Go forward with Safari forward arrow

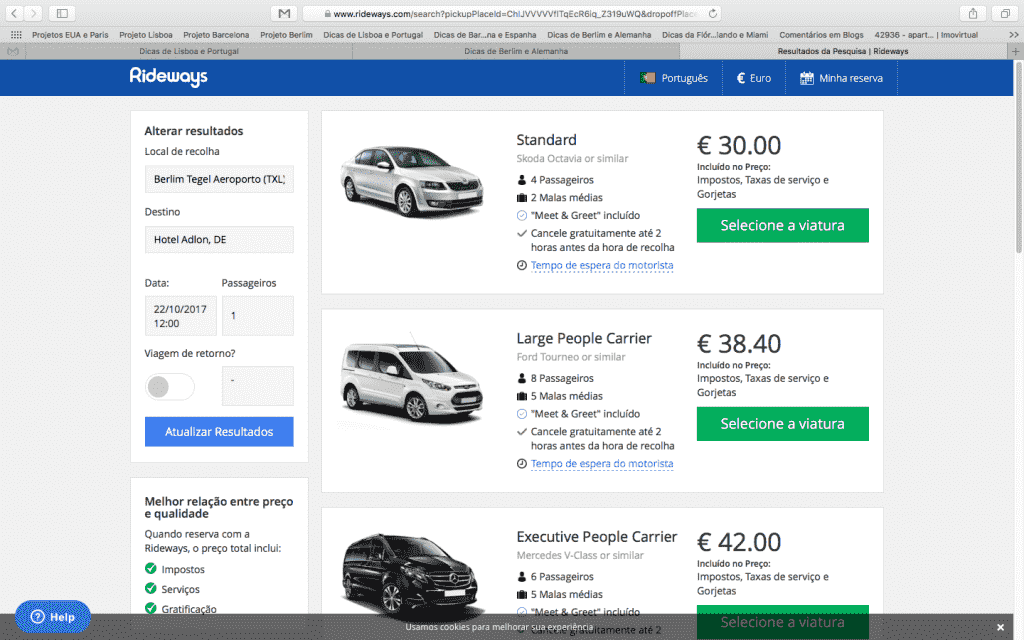pyautogui.click(x=33, y=13)
